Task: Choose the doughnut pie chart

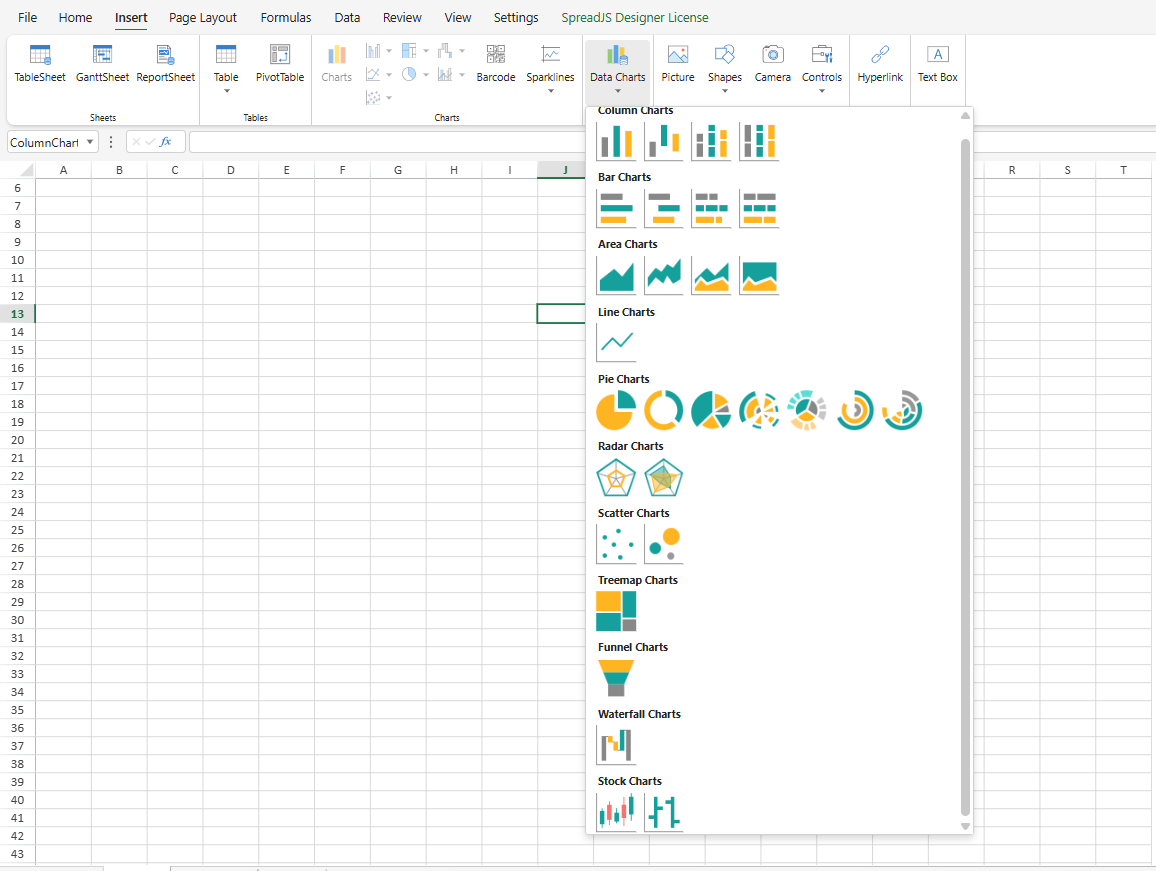Action: [664, 410]
